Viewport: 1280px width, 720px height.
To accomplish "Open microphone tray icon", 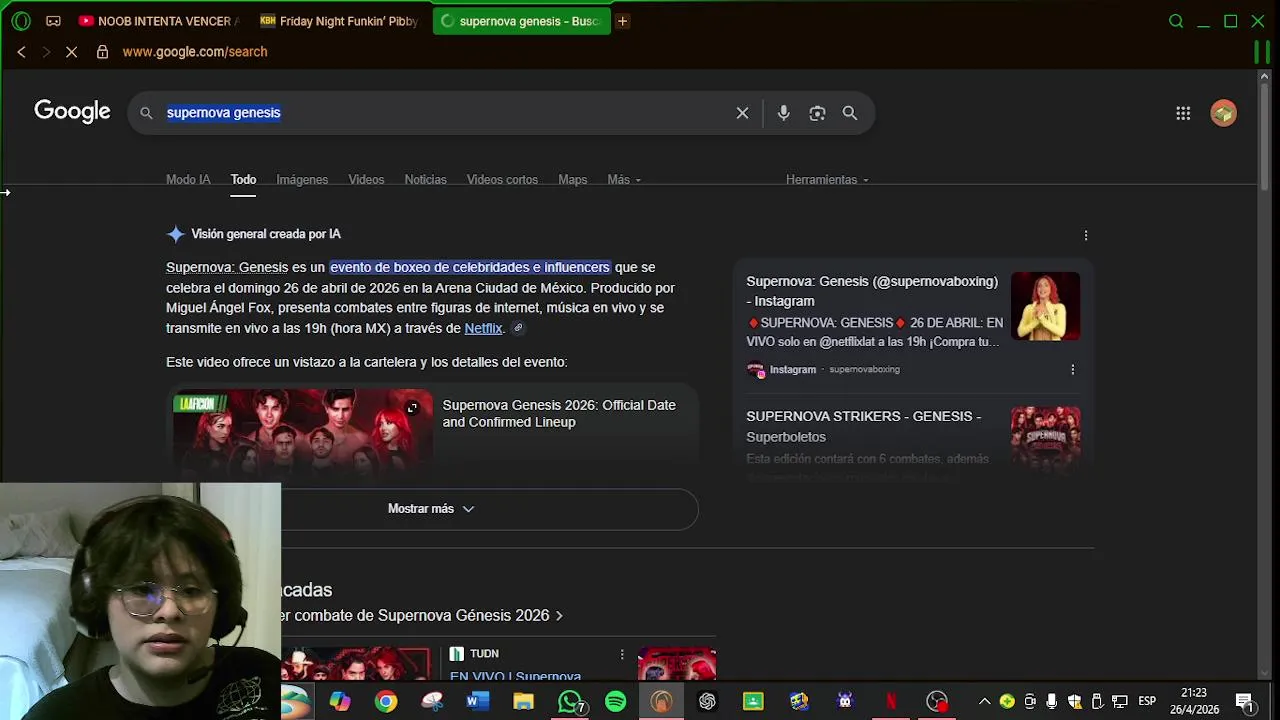I will [x=1052, y=702].
